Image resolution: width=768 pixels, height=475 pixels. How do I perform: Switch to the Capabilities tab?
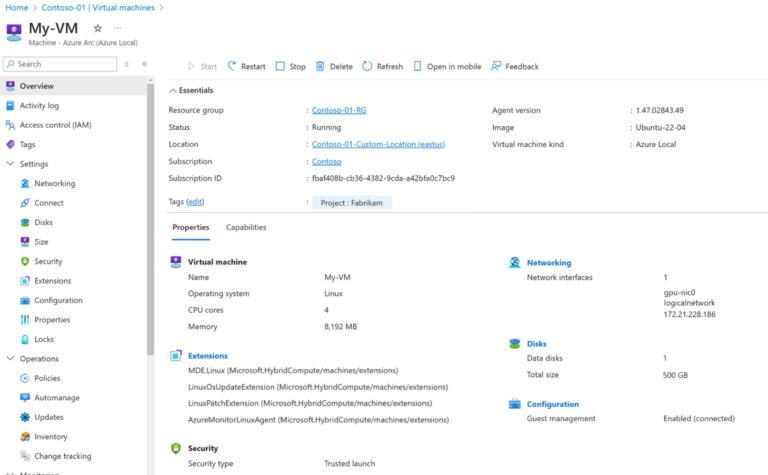coord(246,227)
